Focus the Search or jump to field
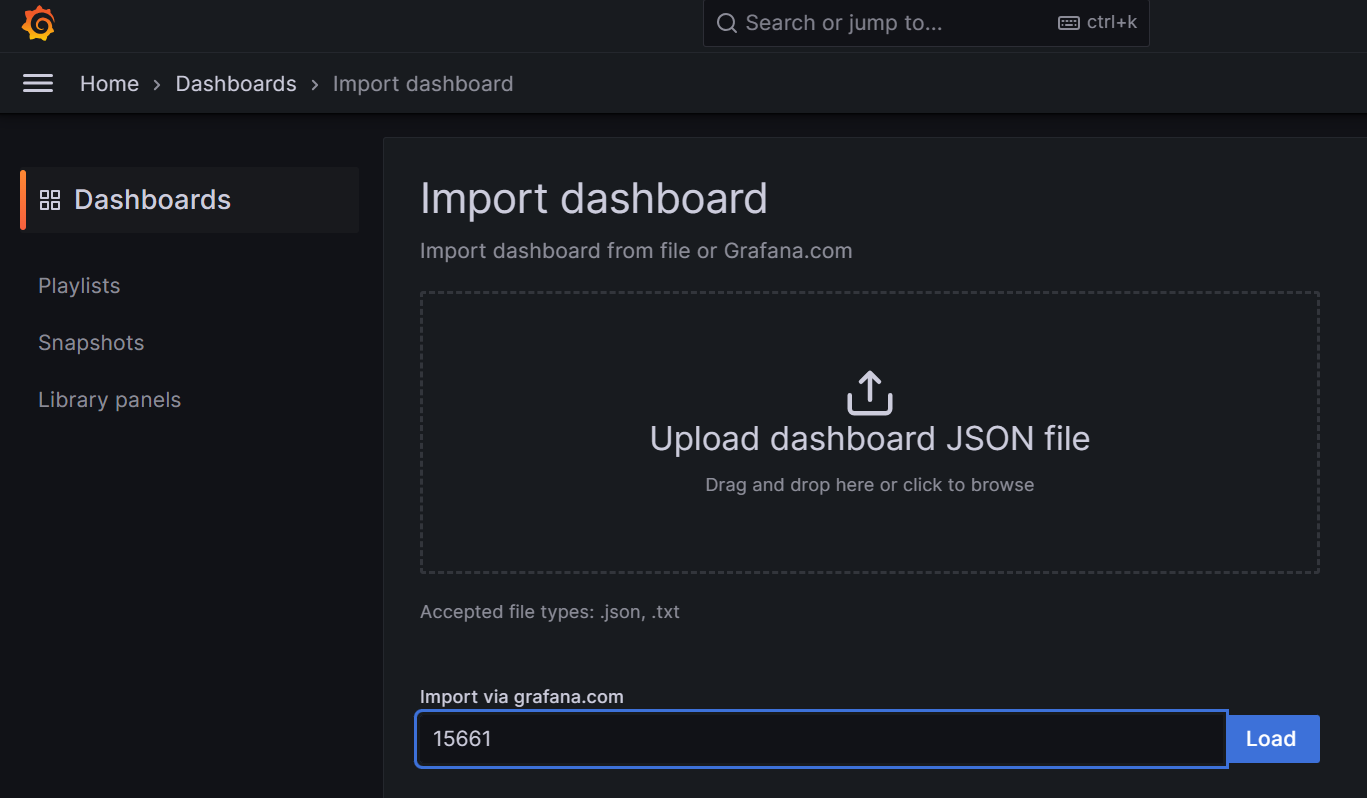This screenshot has height=798, width=1367. click(926, 23)
